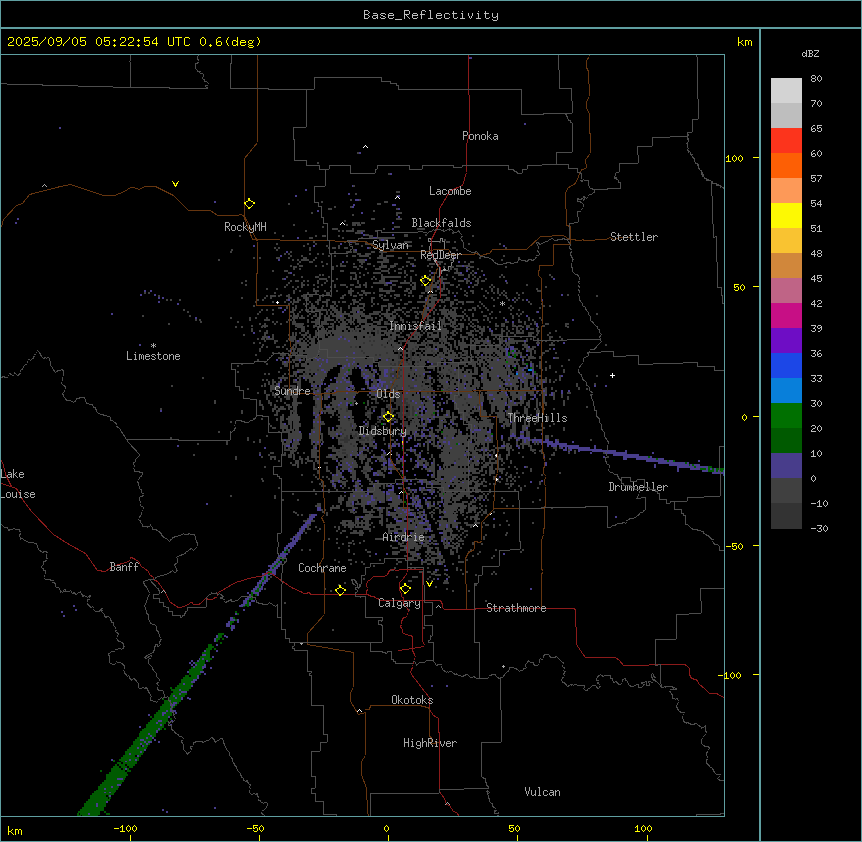Select the bright green swatch below 30 dBZ

pyautogui.click(x=786, y=416)
